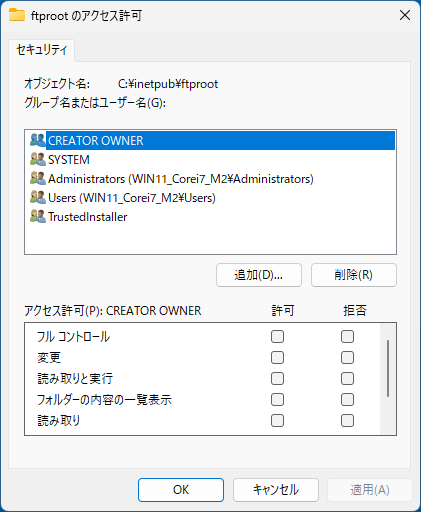Click the Users group icon
Viewport: 421px width, 512px height.
(38, 197)
